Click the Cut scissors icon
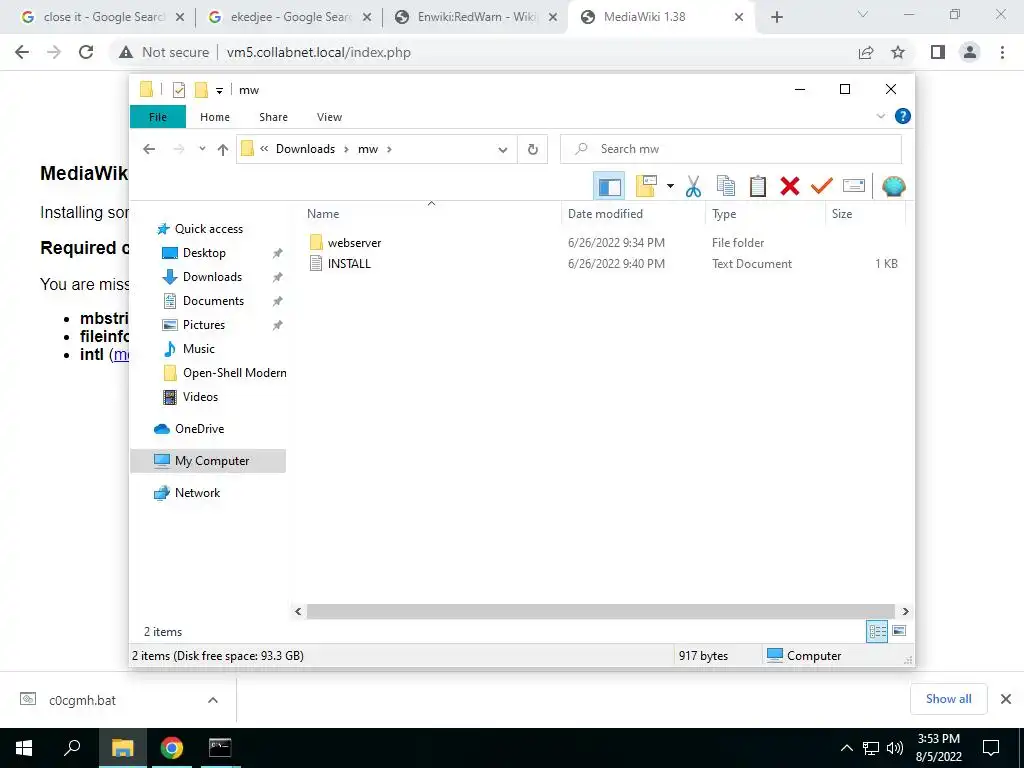The image size is (1024, 768). (x=694, y=187)
